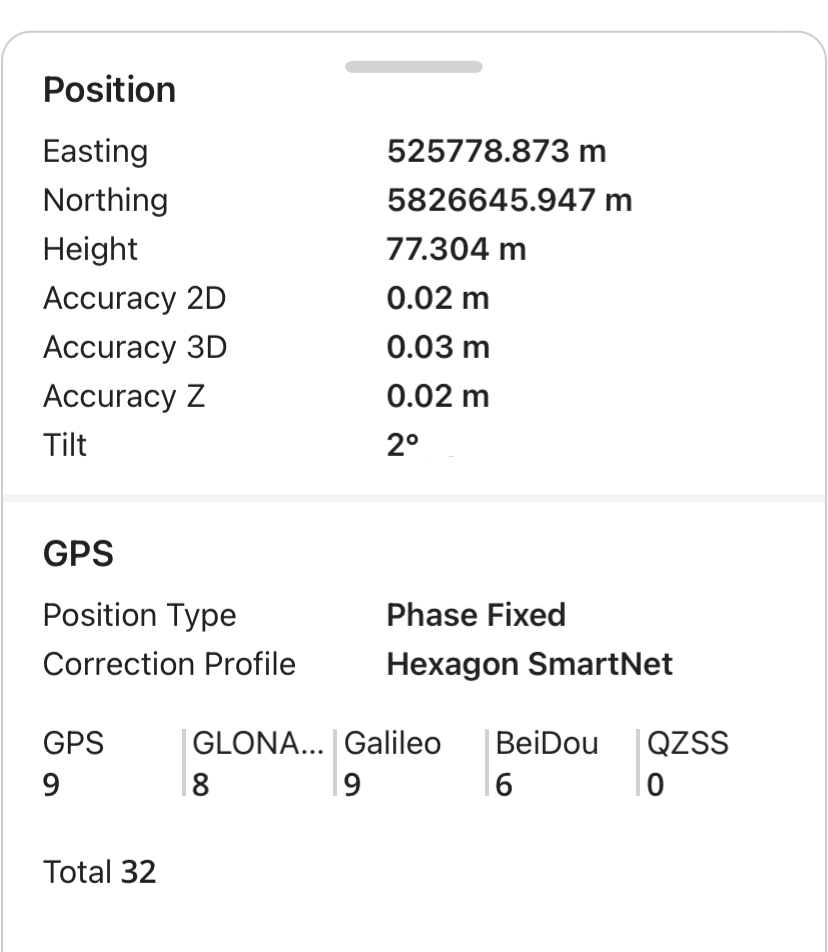828x952 pixels.
Task: Tap the truncated GLONA... satellite cell
Action: pyautogui.click(x=259, y=763)
